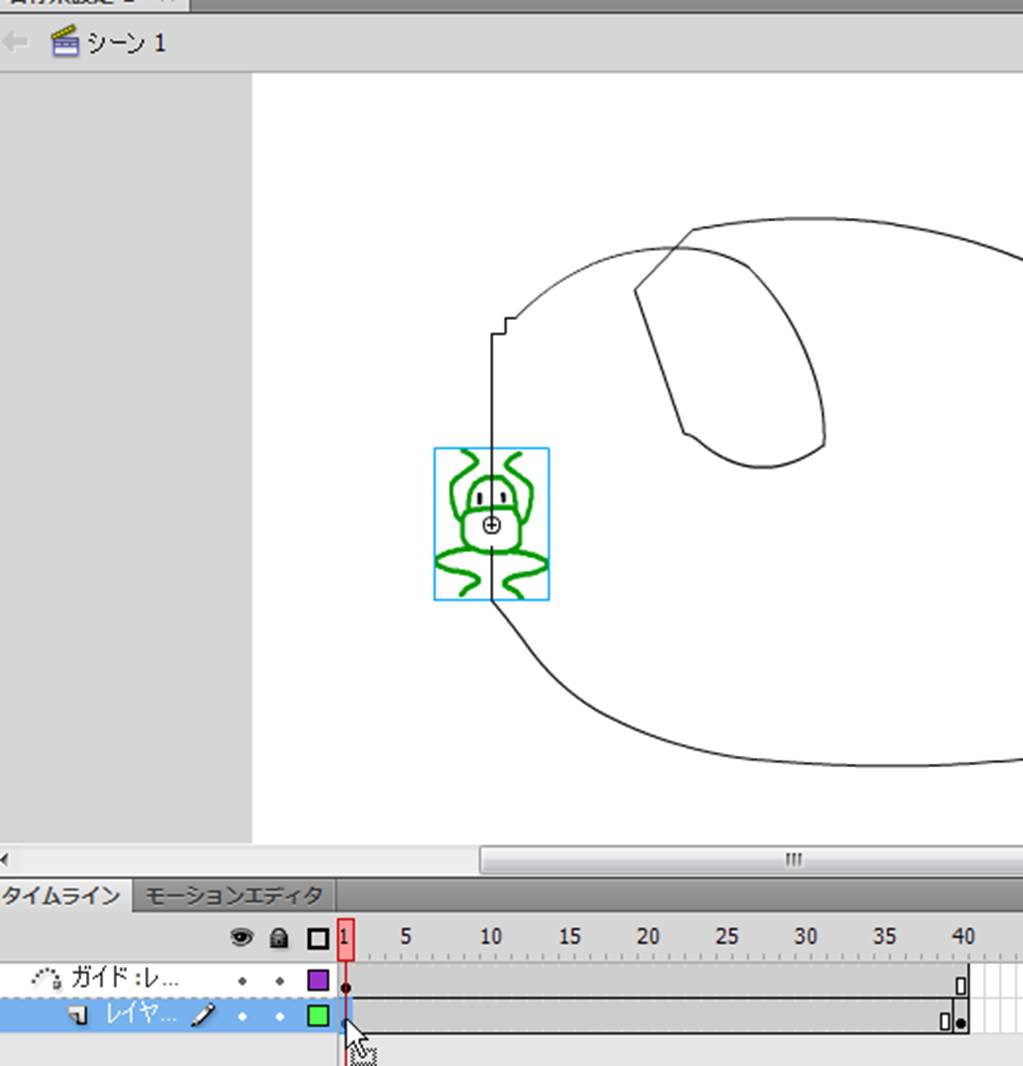Viewport: 1023px width, 1066px height.
Task: Click the シーン 1 label
Action: [x=126, y=43]
